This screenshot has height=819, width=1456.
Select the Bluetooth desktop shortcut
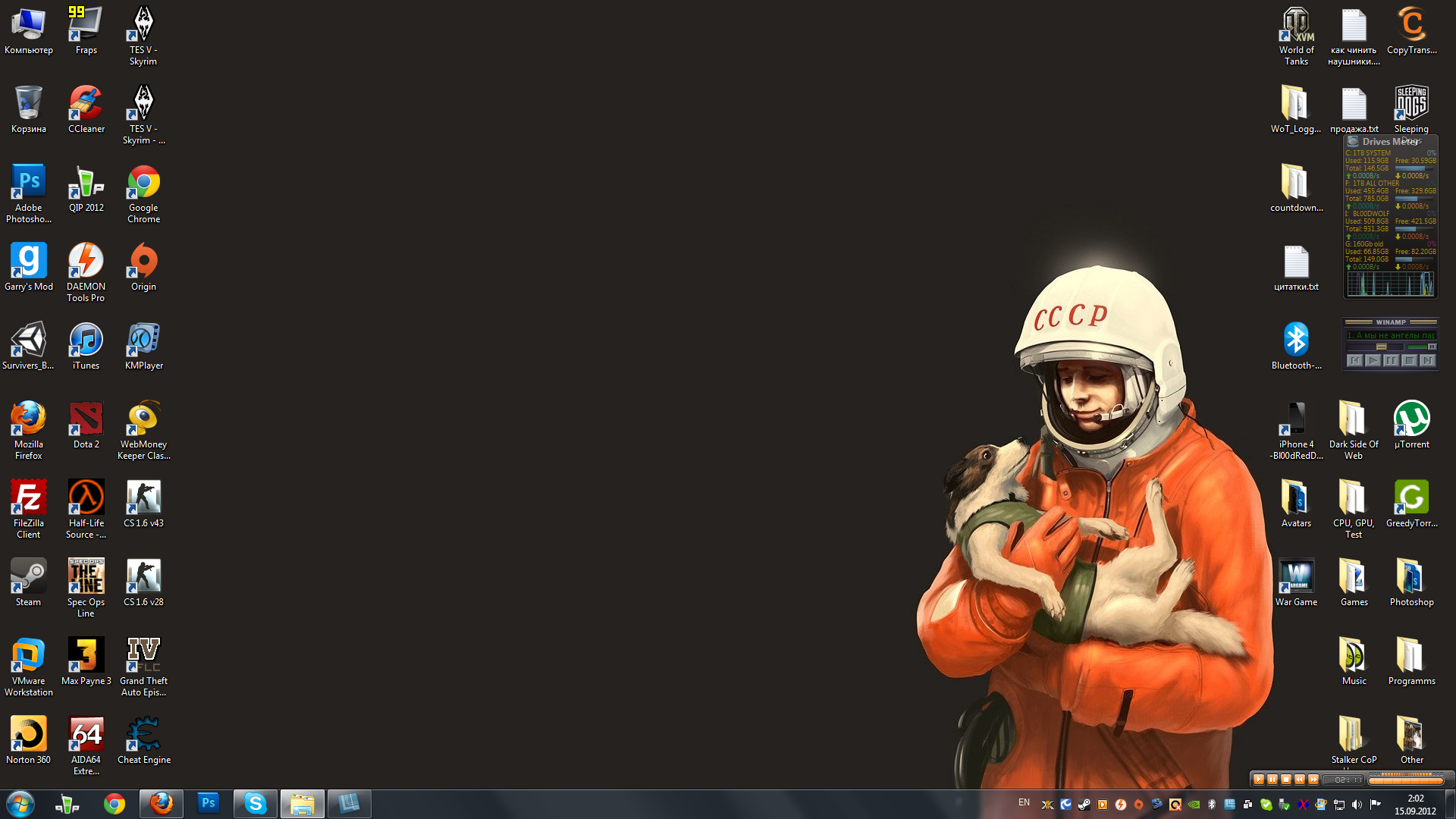[x=1296, y=347]
